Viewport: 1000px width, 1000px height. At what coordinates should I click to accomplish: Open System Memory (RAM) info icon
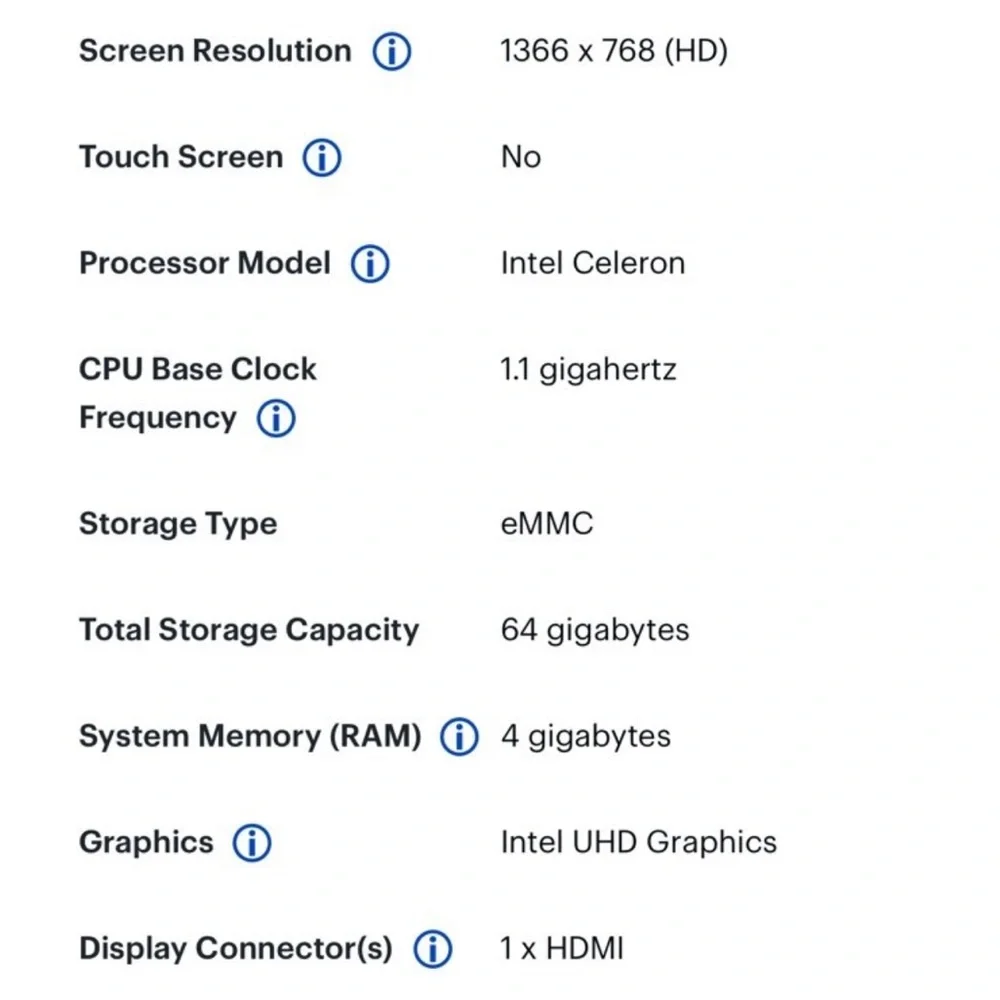[x=459, y=737]
